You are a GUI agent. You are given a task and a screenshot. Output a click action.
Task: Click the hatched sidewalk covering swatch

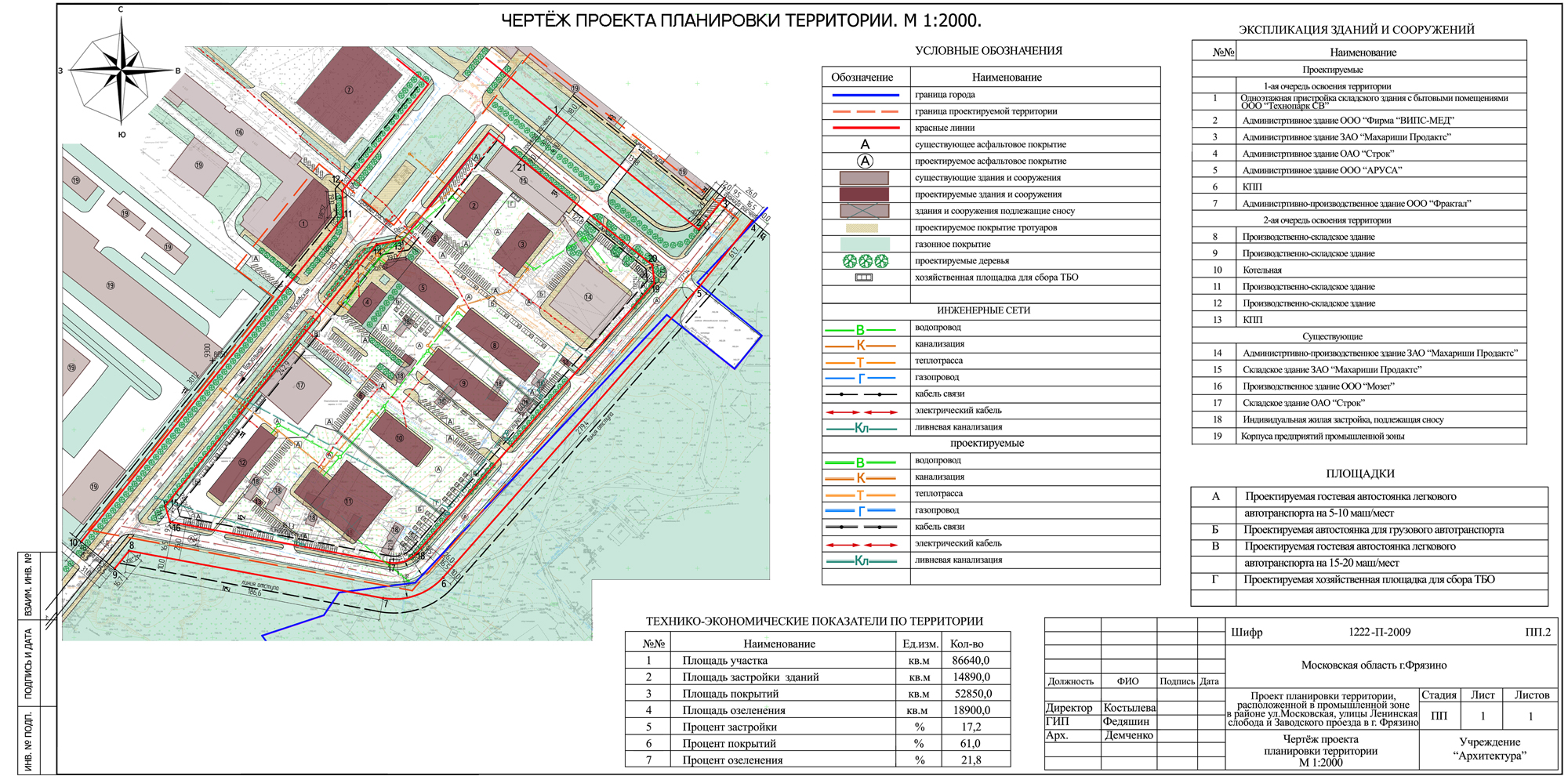coord(864,228)
